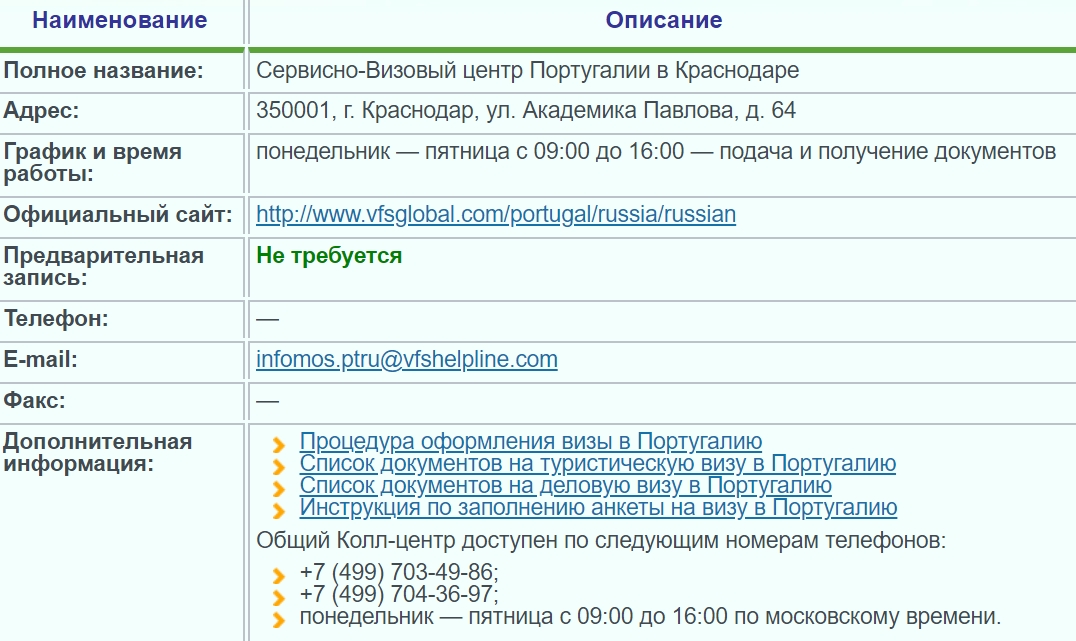Click arrow bullet beside visa procedure link
The image size is (1076, 641).
tap(279, 444)
